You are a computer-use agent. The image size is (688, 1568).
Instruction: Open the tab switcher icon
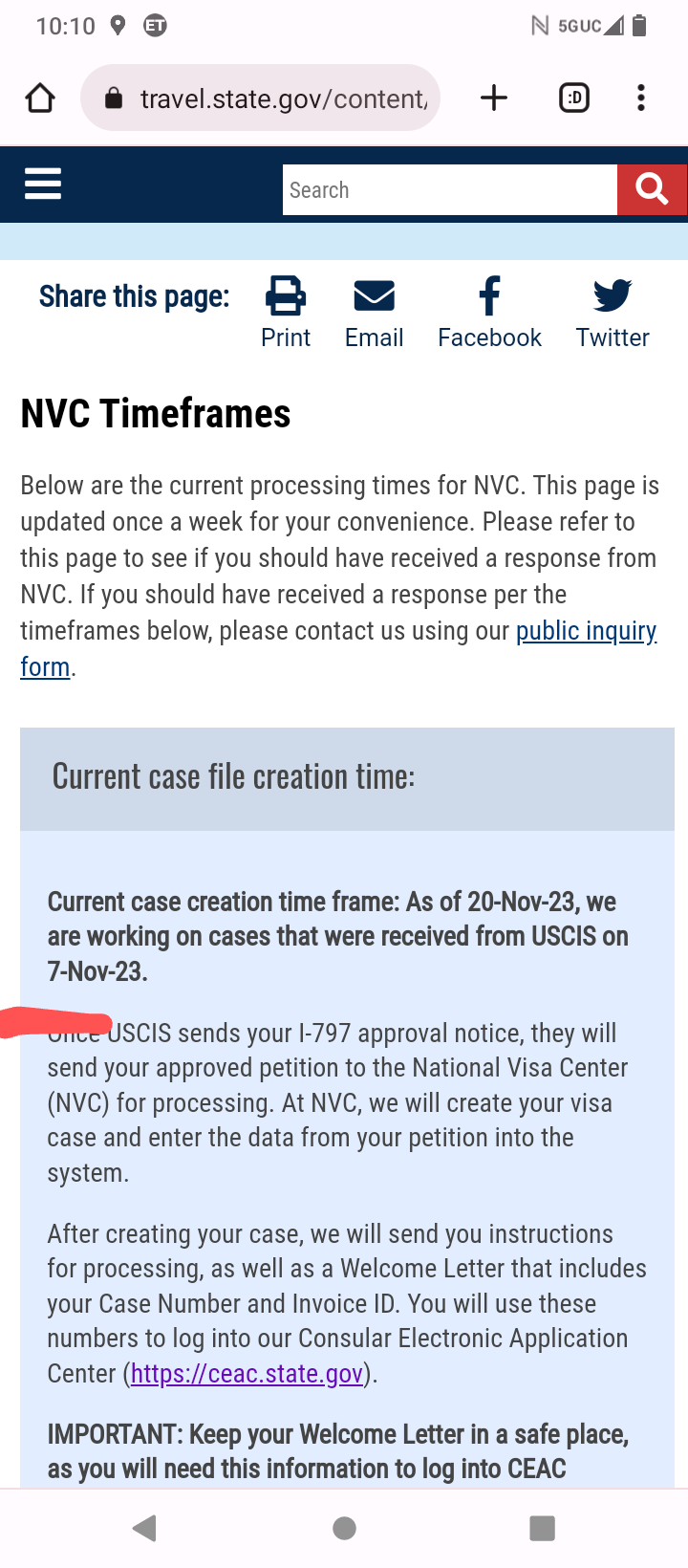574,98
